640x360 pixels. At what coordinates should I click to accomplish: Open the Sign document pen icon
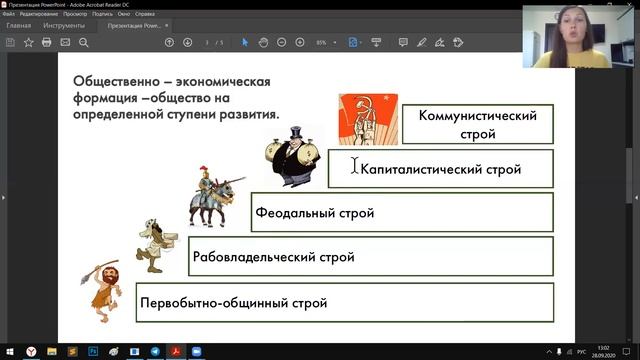coord(440,42)
